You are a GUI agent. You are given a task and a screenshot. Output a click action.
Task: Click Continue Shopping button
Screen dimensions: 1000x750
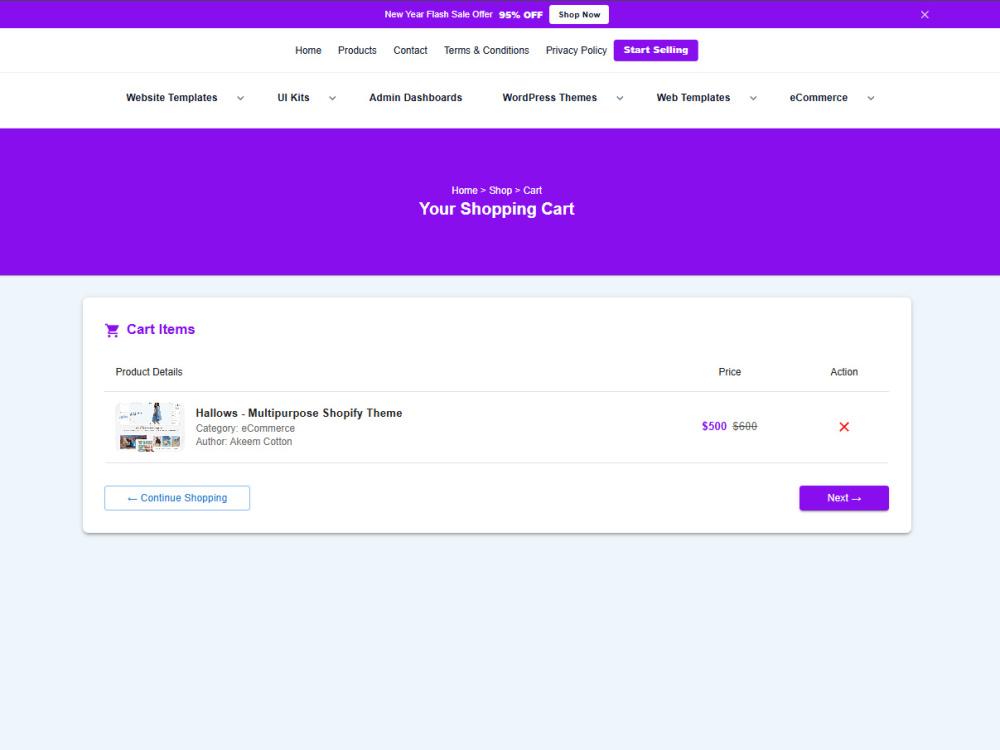(x=177, y=498)
